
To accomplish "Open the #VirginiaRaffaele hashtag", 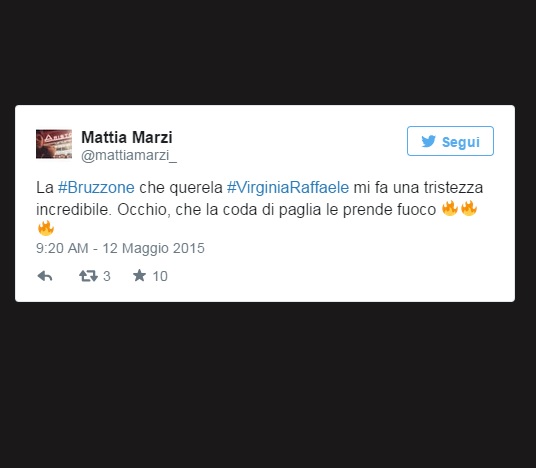I will coord(288,188).
